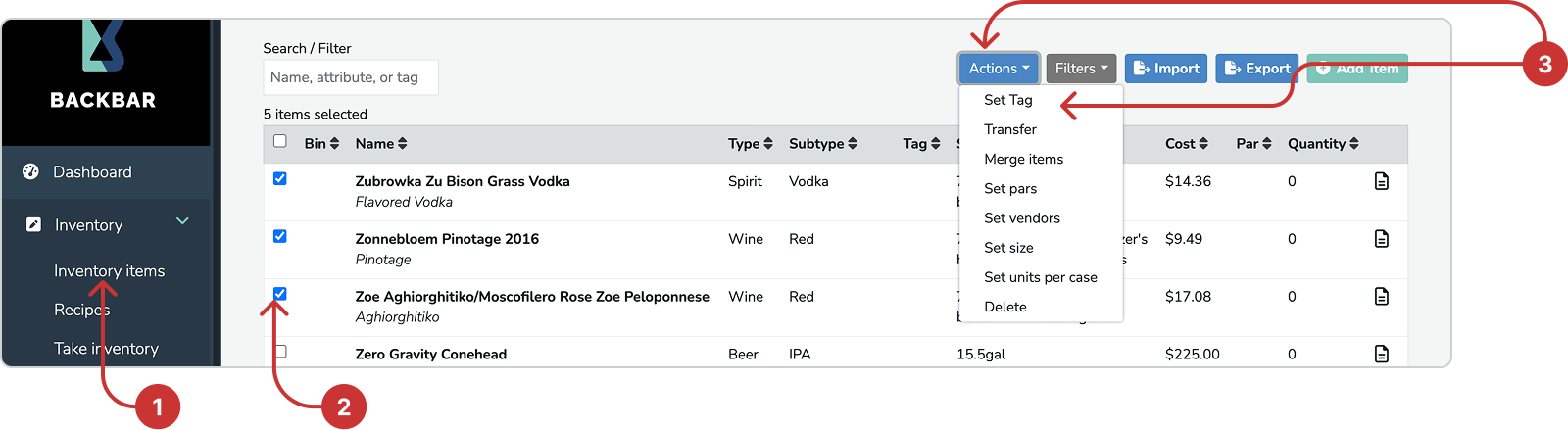Choose Delete from Actions menu
The width and height of the screenshot is (1568, 430).
coord(1005,307)
